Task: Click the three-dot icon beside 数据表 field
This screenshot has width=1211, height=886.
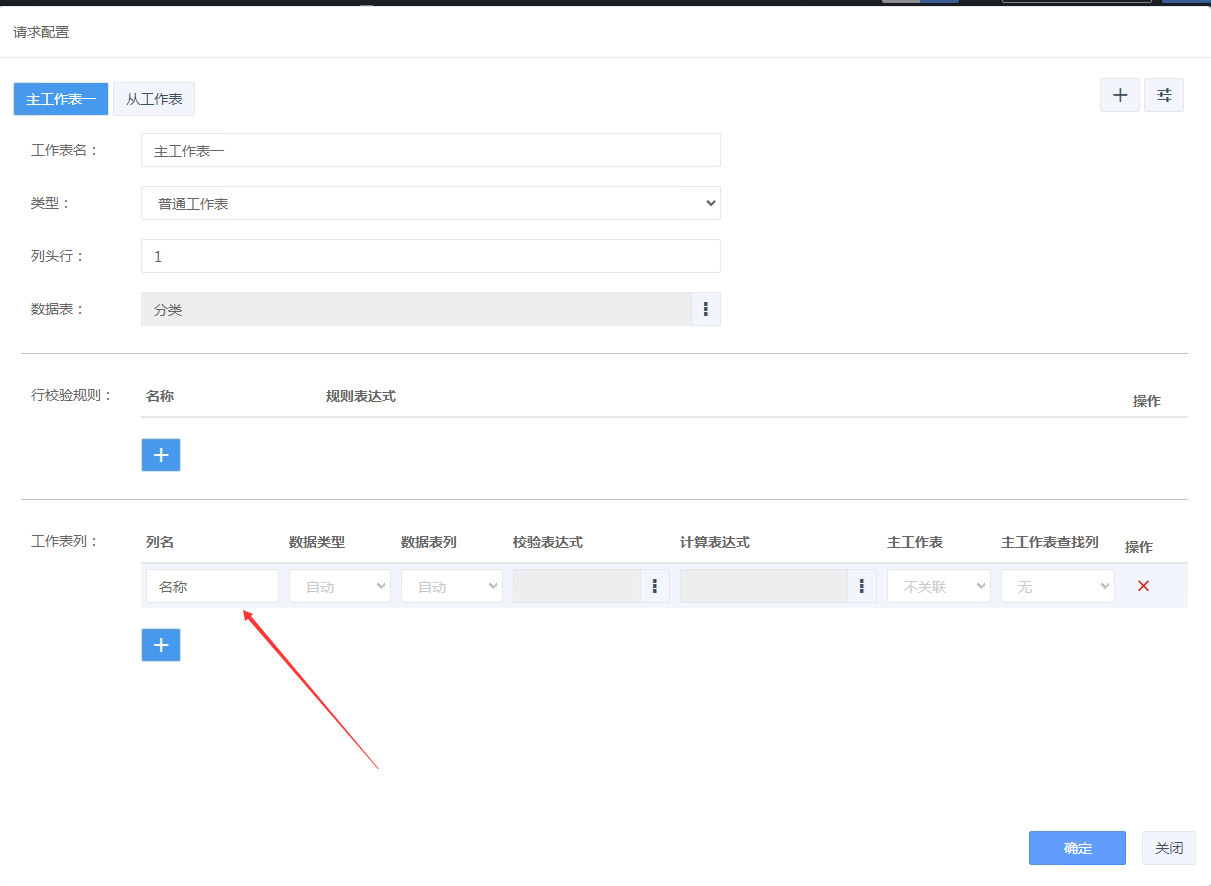Action: (705, 310)
